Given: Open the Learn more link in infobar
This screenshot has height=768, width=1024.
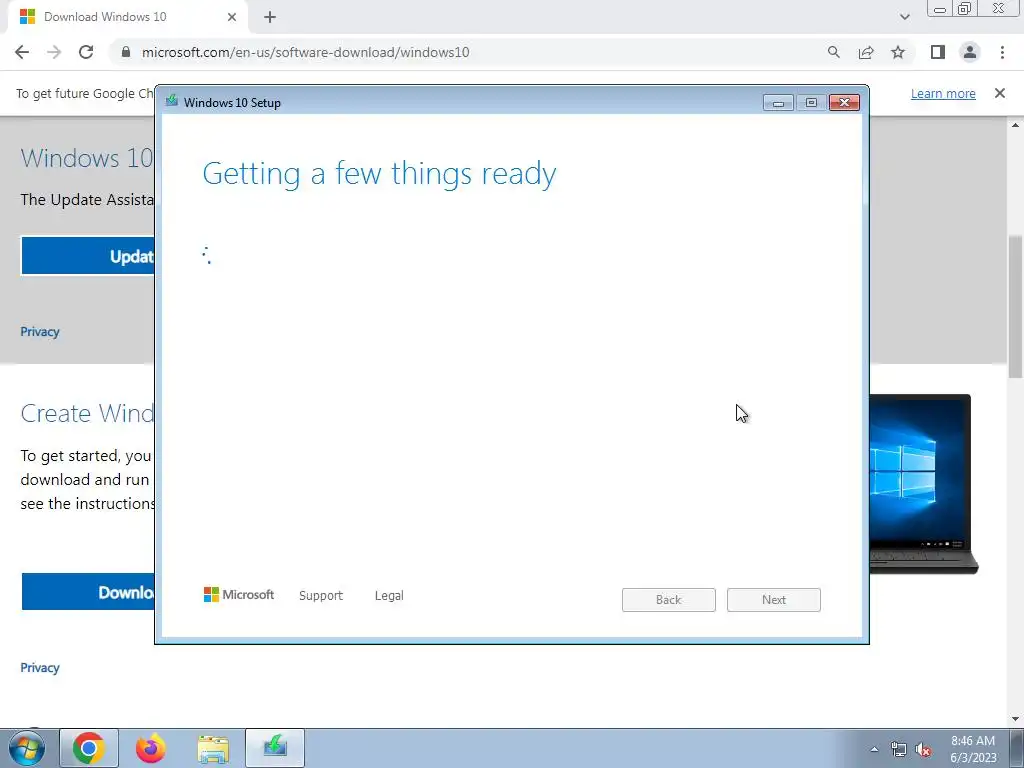Looking at the screenshot, I should click(x=943, y=93).
